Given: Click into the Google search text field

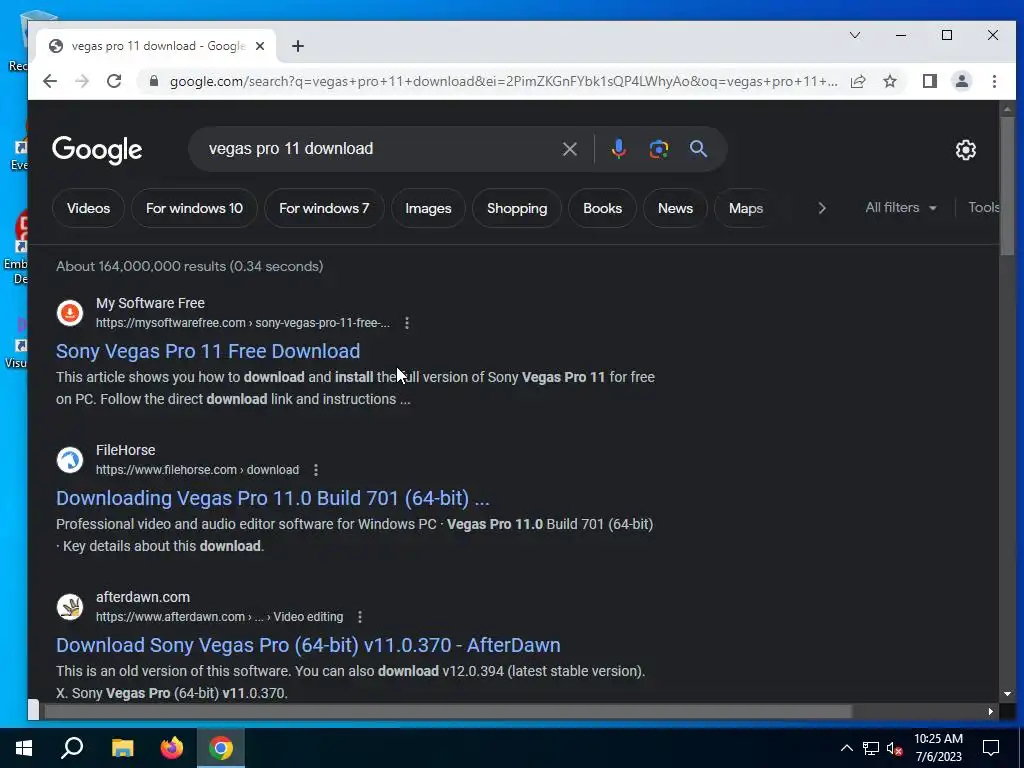Looking at the screenshot, I should (x=379, y=149).
